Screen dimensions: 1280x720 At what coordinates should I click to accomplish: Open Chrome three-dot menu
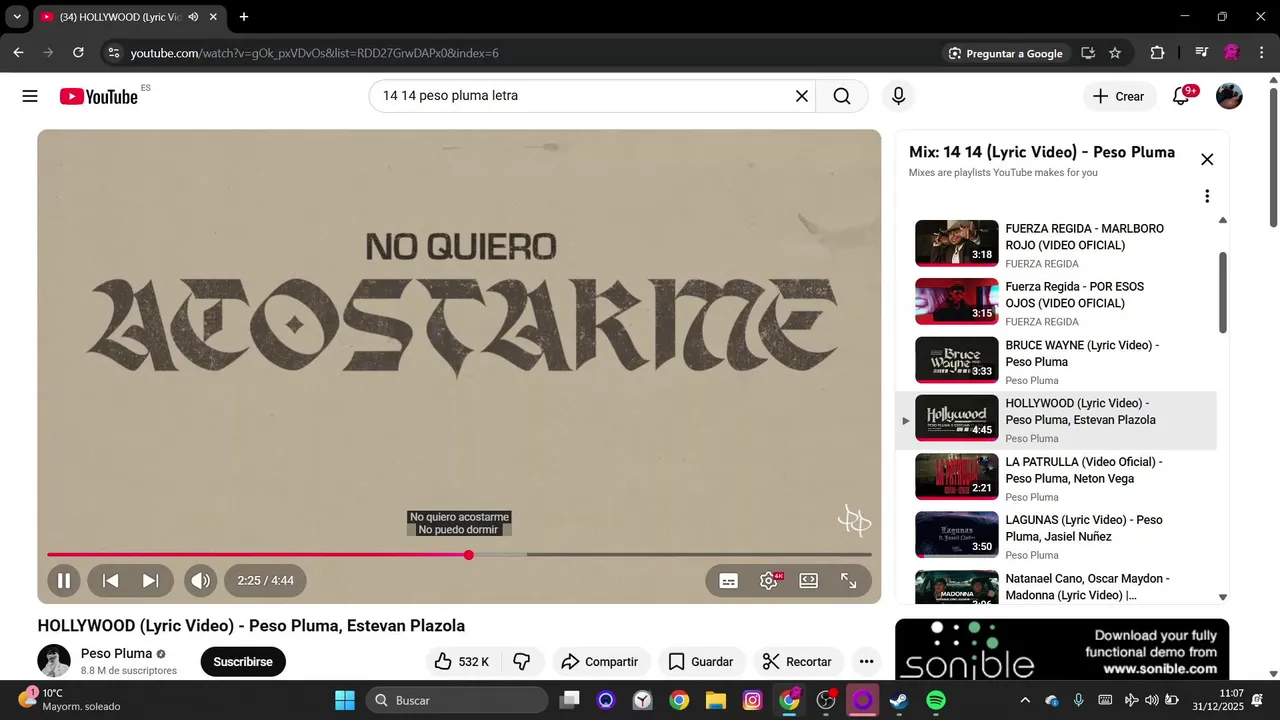coord(1260,53)
